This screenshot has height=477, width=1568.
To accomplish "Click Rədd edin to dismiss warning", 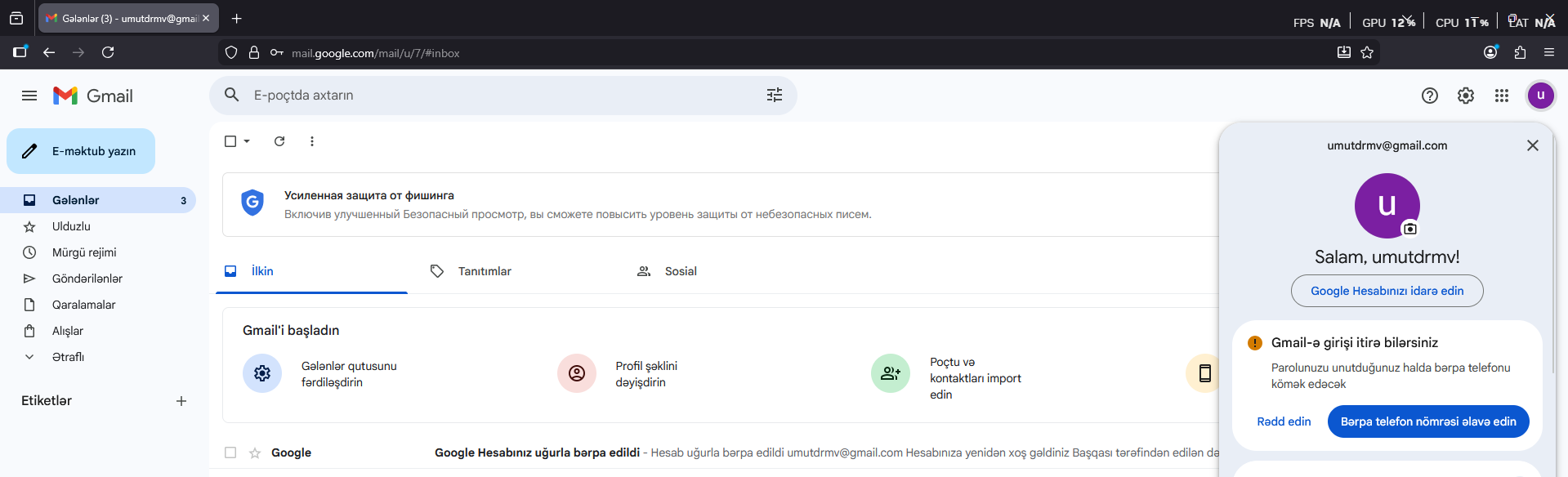I will tap(1284, 421).
